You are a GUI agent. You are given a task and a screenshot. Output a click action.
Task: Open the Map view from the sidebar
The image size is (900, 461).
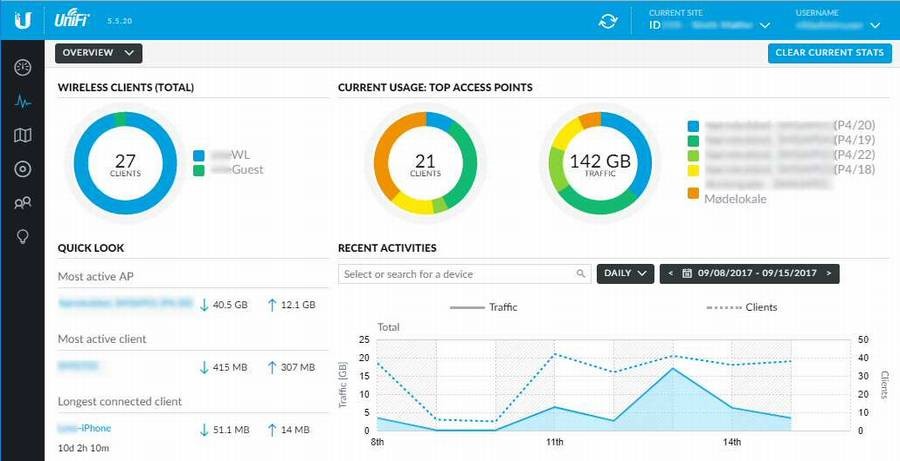(x=22, y=135)
